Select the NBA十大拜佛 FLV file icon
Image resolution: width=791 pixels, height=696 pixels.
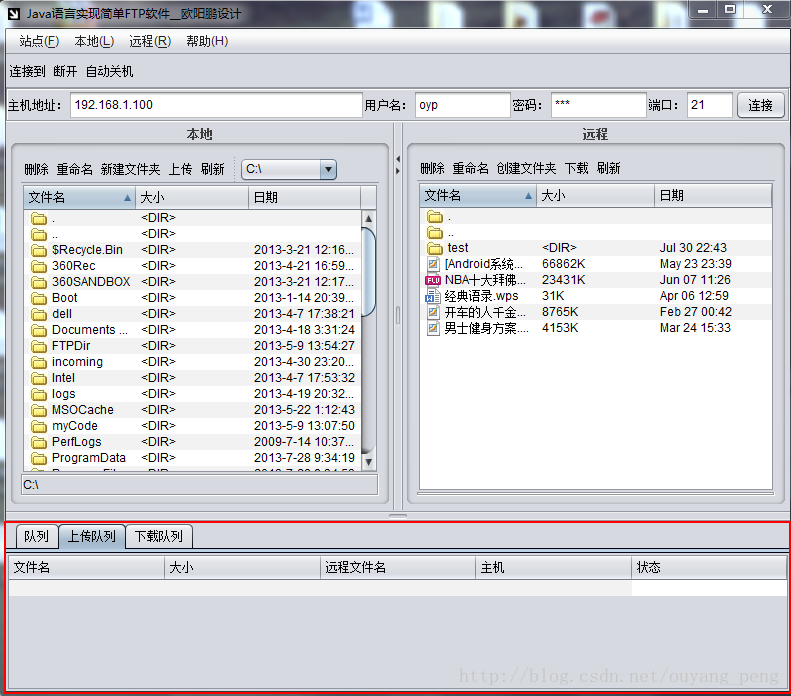[x=433, y=280]
